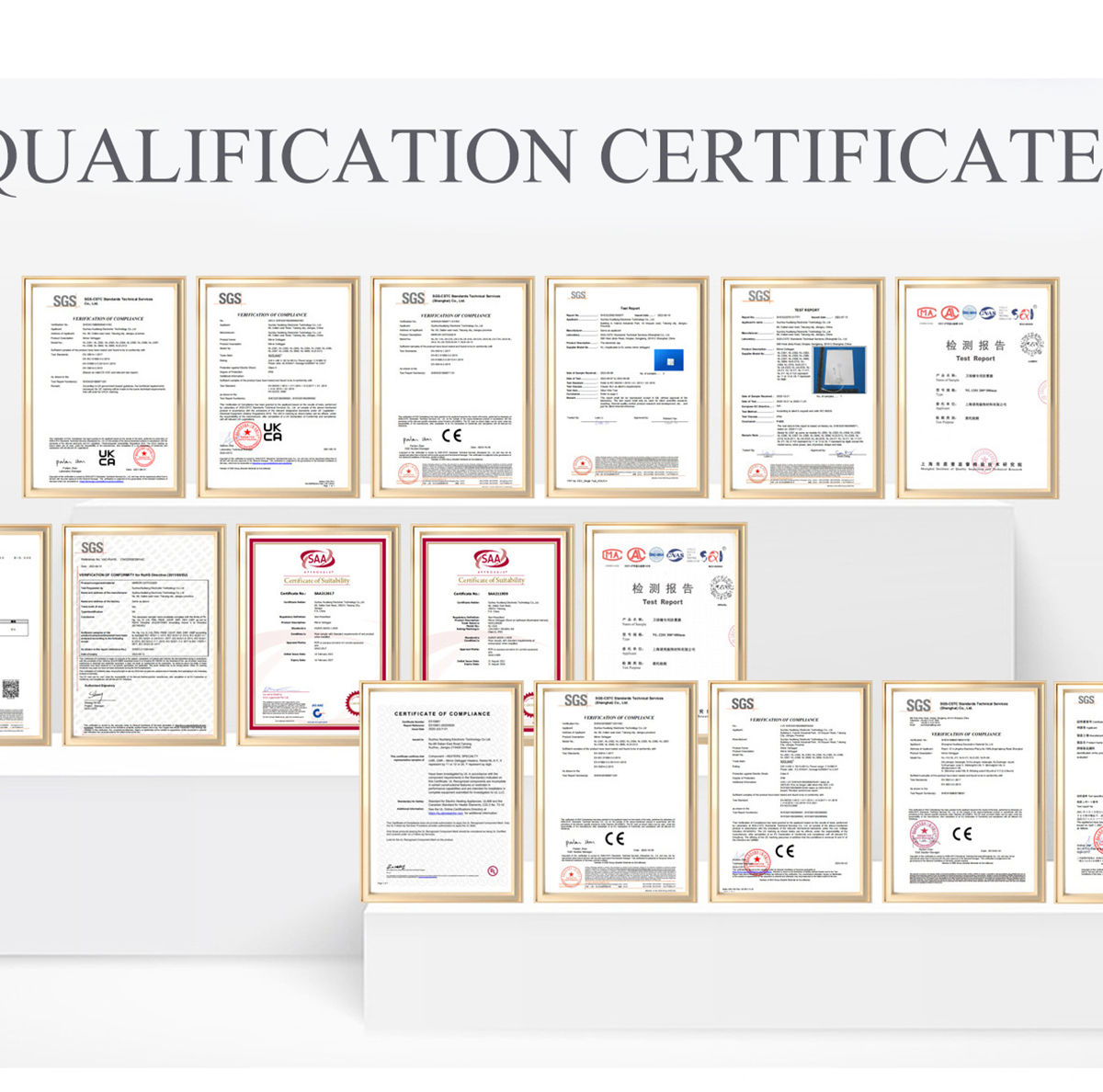The width and height of the screenshot is (1103, 1092).
Task: Click the QR code on the cut-off certificate
Action: point(9,688)
